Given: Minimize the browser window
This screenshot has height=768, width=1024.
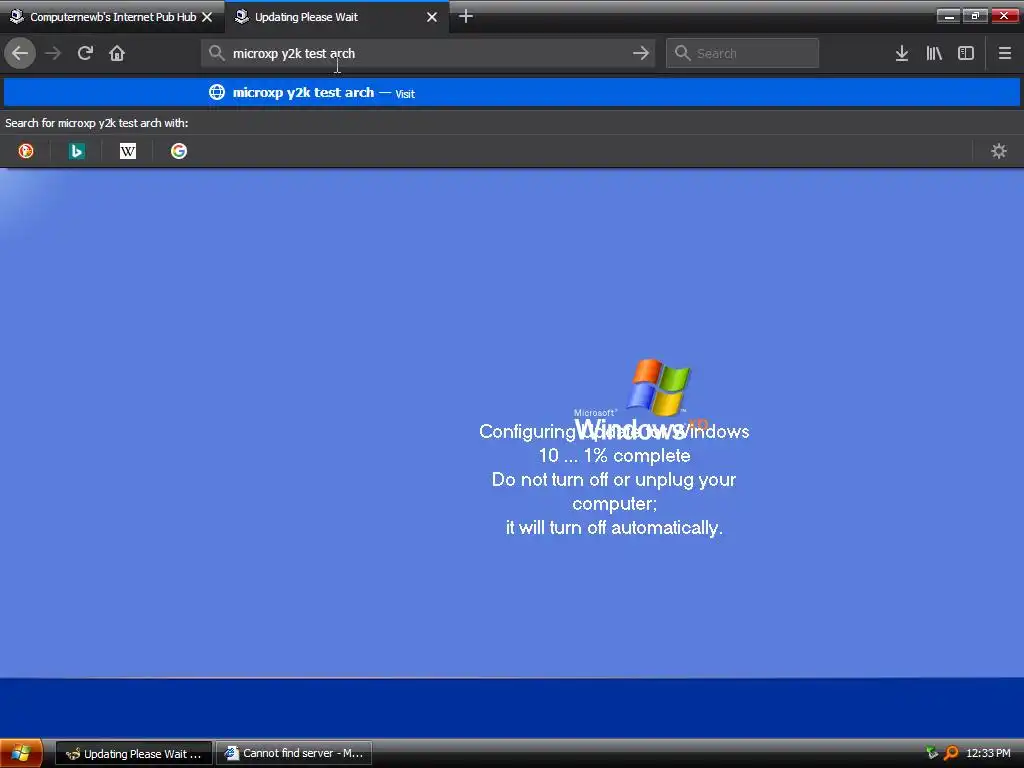Looking at the screenshot, I should coord(948,16).
